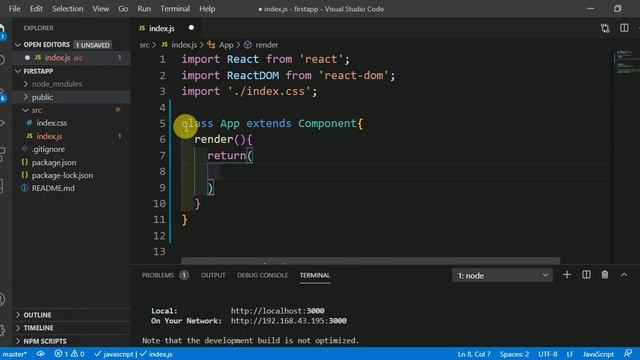Click the errors and warnings count in status bar

(x=69, y=354)
